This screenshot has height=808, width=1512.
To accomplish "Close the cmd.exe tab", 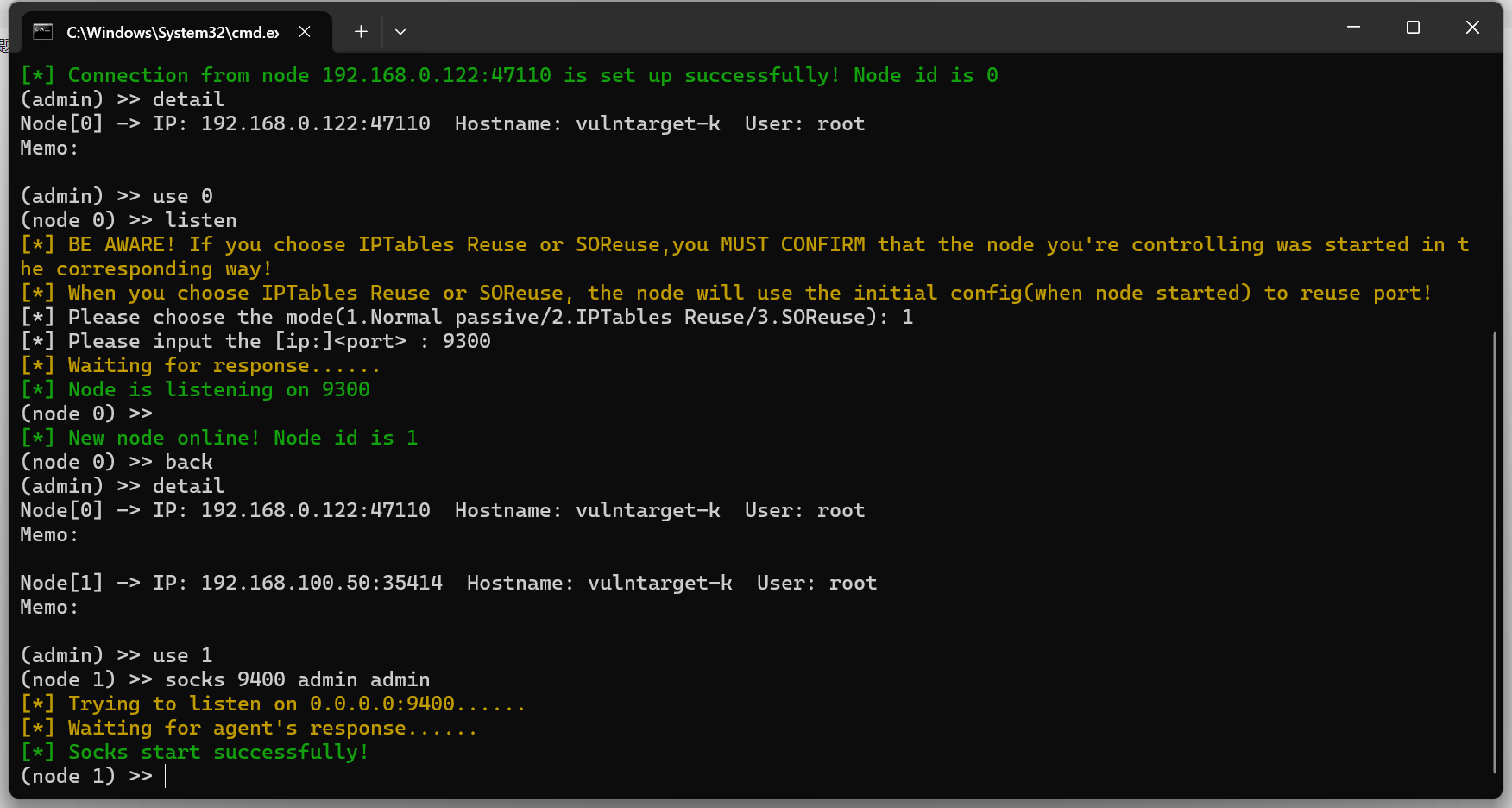I will [x=305, y=32].
